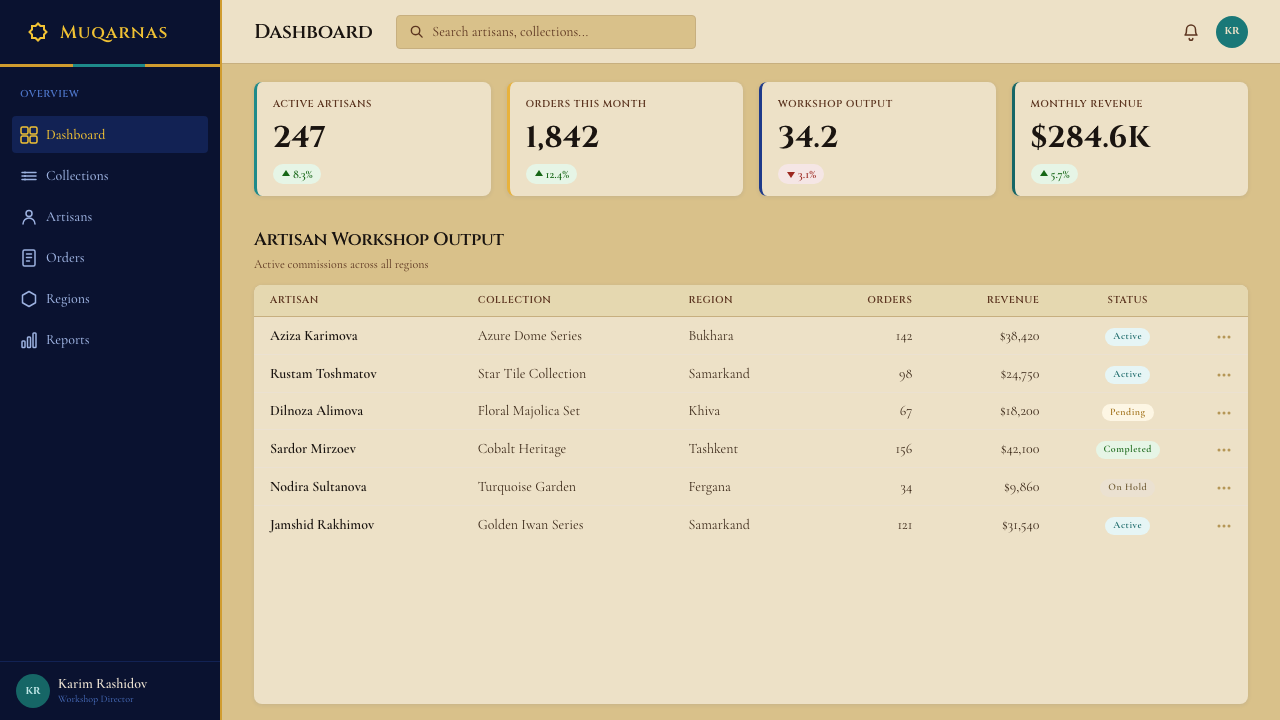Select artisan name Sardor Mirzoev

pos(313,449)
